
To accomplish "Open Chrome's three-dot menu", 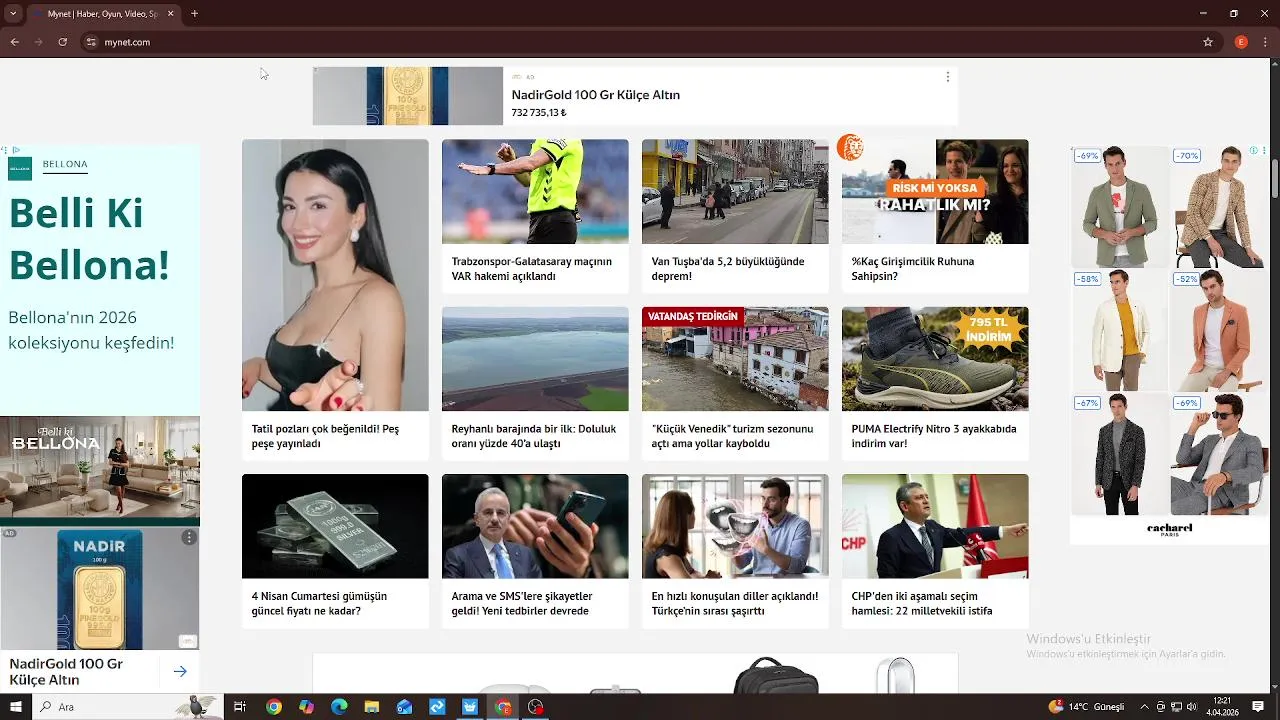I will point(1266,42).
